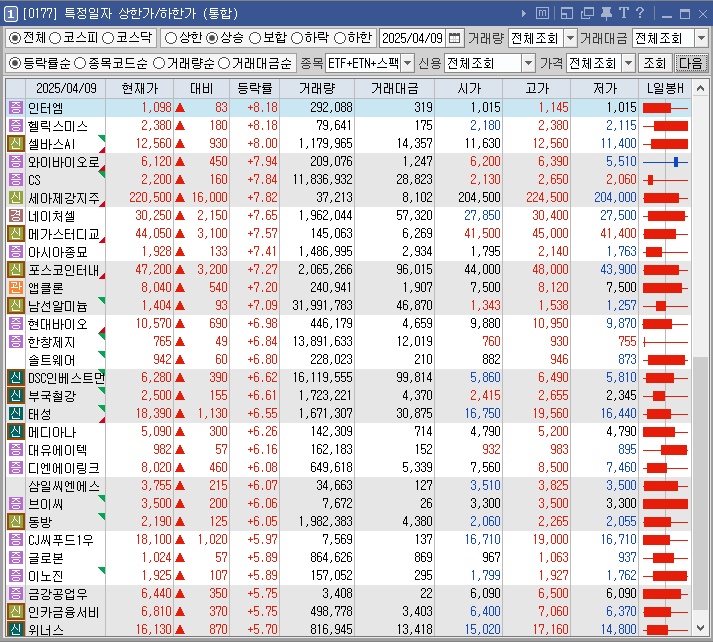Sort by the 시가 column header
This screenshot has width=713, height=642.
pyautogui.click(x=468, y=88)
